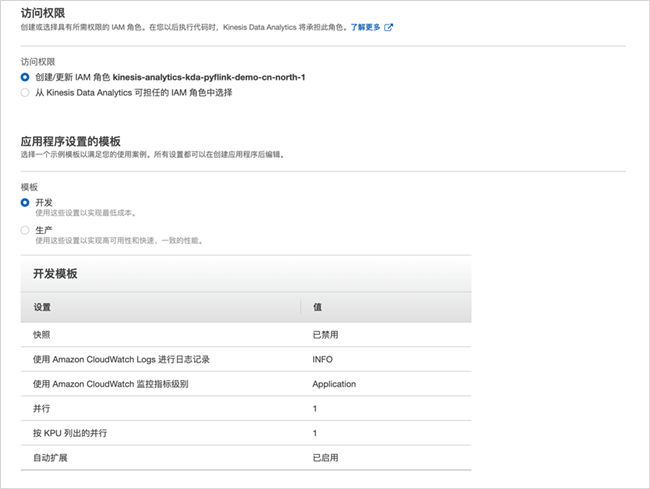Image resolution: width=650 pixels, height=489 pixels.
Task: Click the 使用这些设置以实现最低成本 description
Action: pyautogui.click(x=85, y=213)
